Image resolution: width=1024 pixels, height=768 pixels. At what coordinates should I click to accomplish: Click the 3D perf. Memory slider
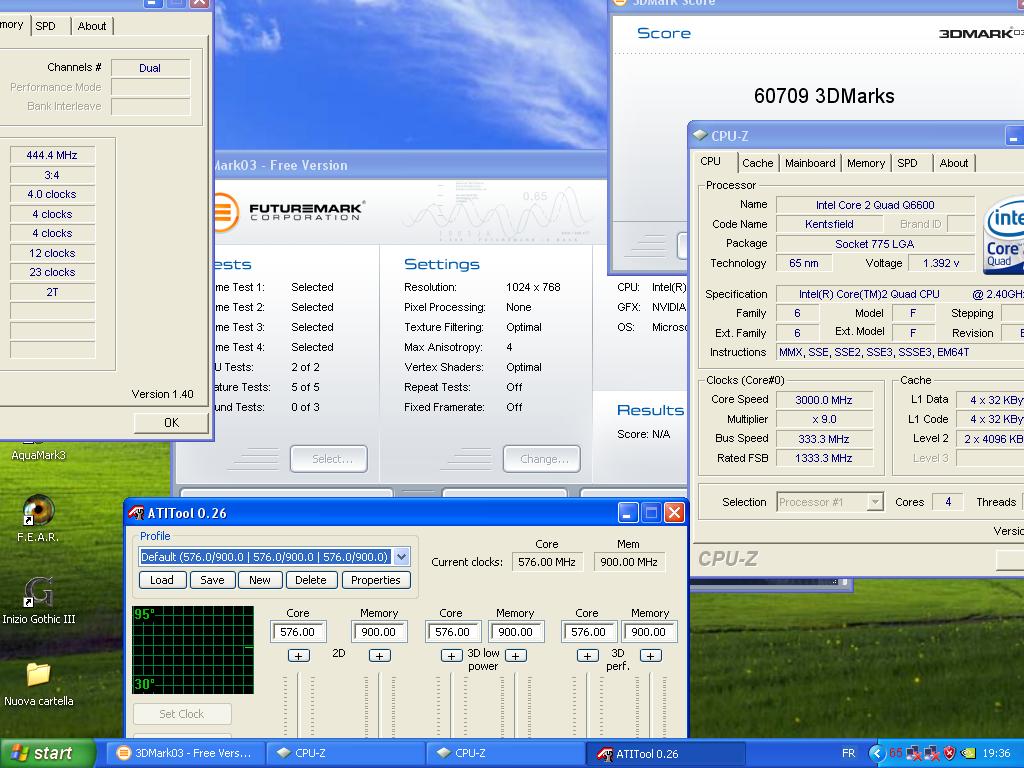click(x=650, y=707)
